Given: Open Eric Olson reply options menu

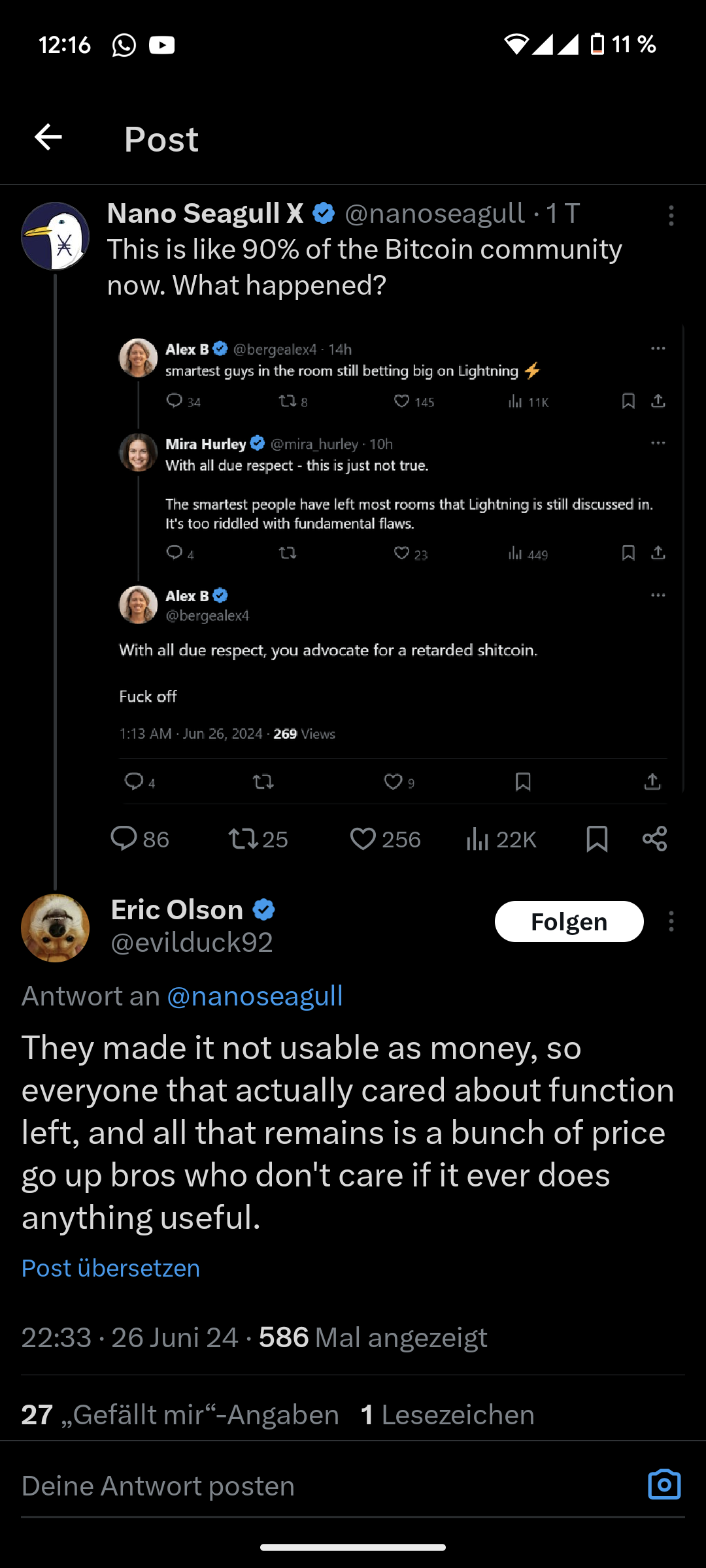Looking at the screenshot, I should coord(671,921).
